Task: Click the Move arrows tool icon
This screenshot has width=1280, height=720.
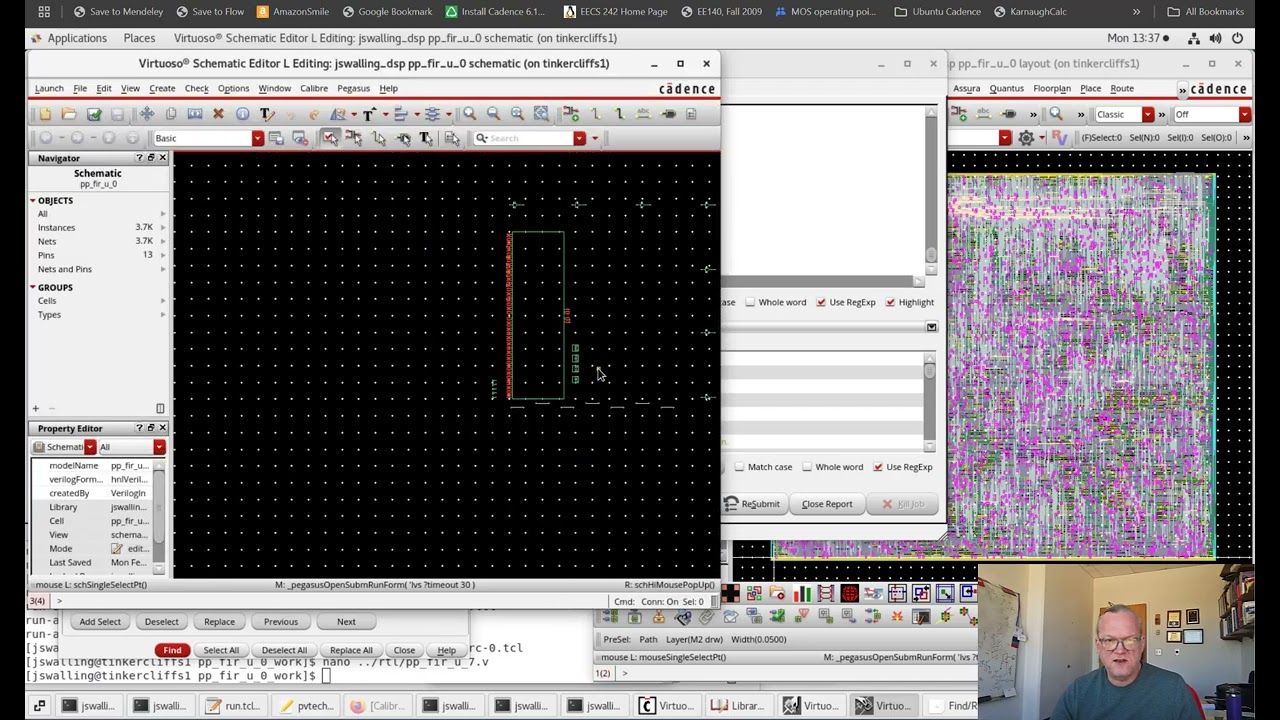Action: (x=147, y=113)
